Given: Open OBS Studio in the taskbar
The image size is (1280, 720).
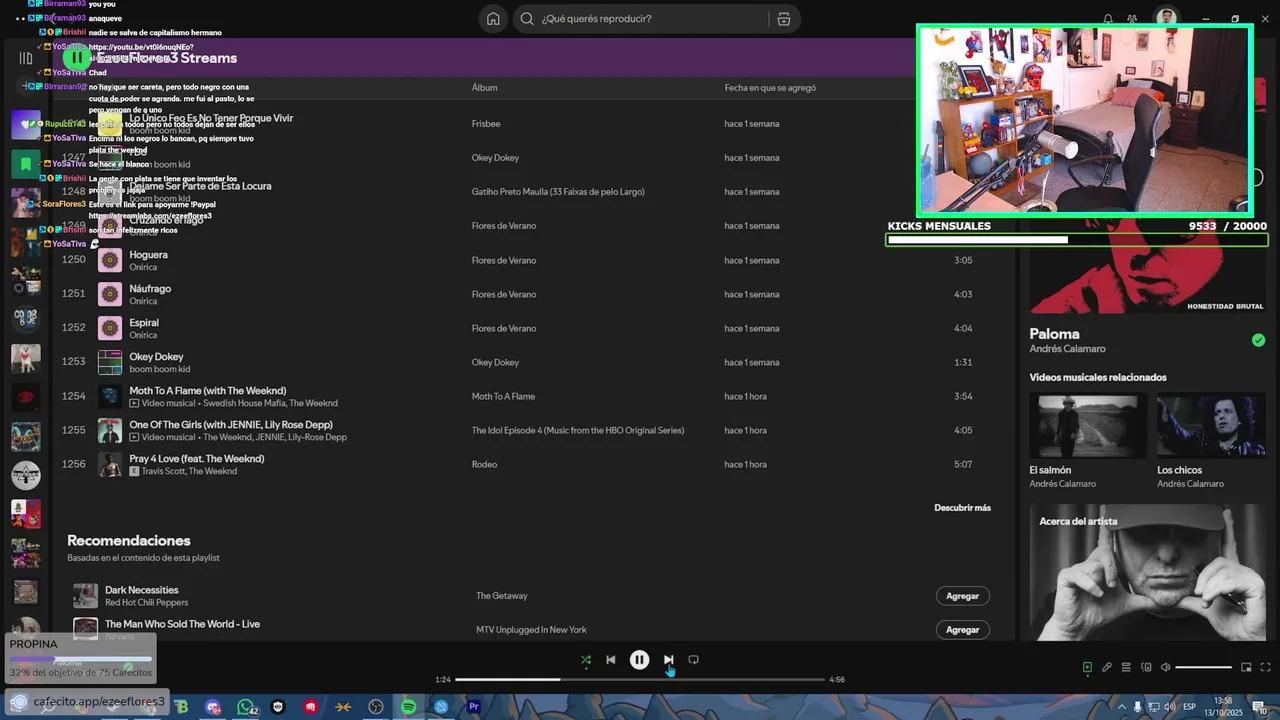Looking at the screenshot, I should tap(376, 707).
